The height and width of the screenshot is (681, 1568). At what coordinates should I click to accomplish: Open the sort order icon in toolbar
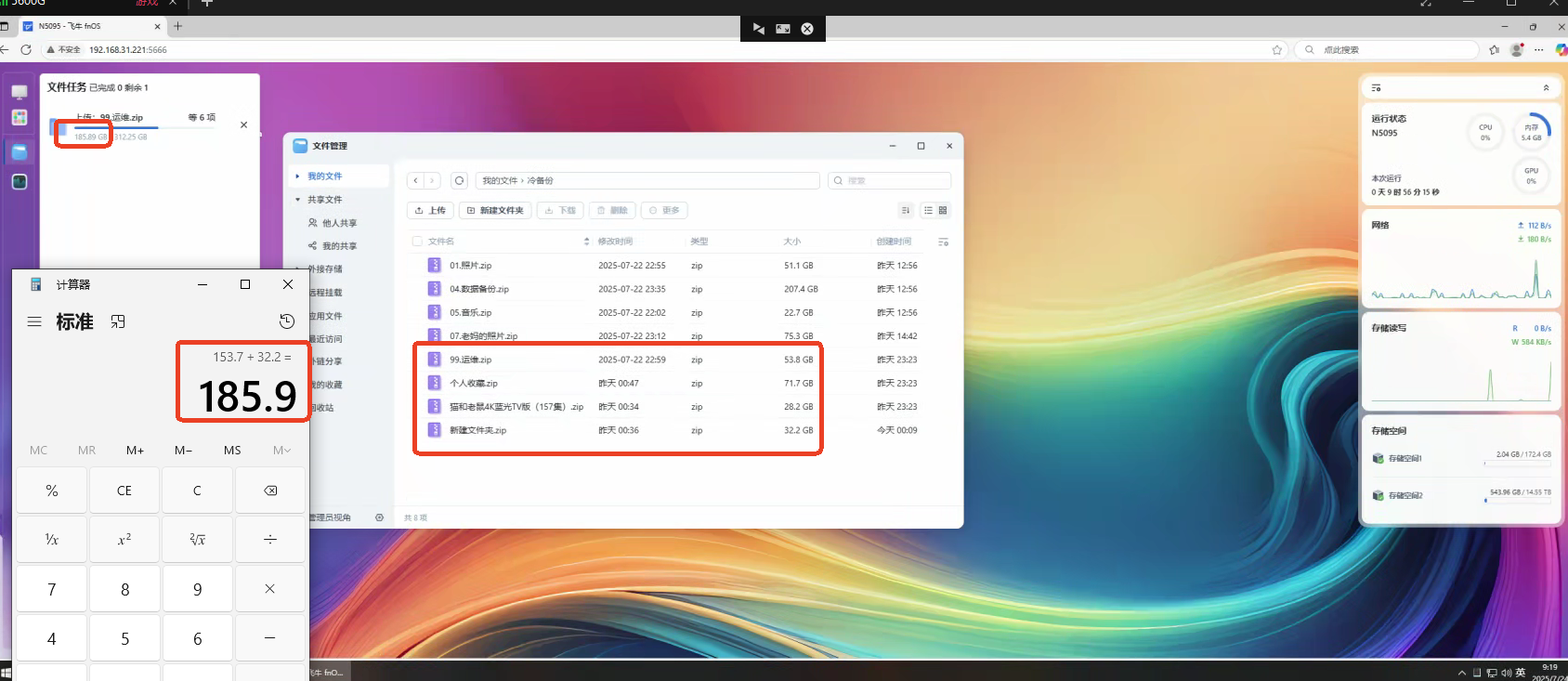tap(906, 211)
